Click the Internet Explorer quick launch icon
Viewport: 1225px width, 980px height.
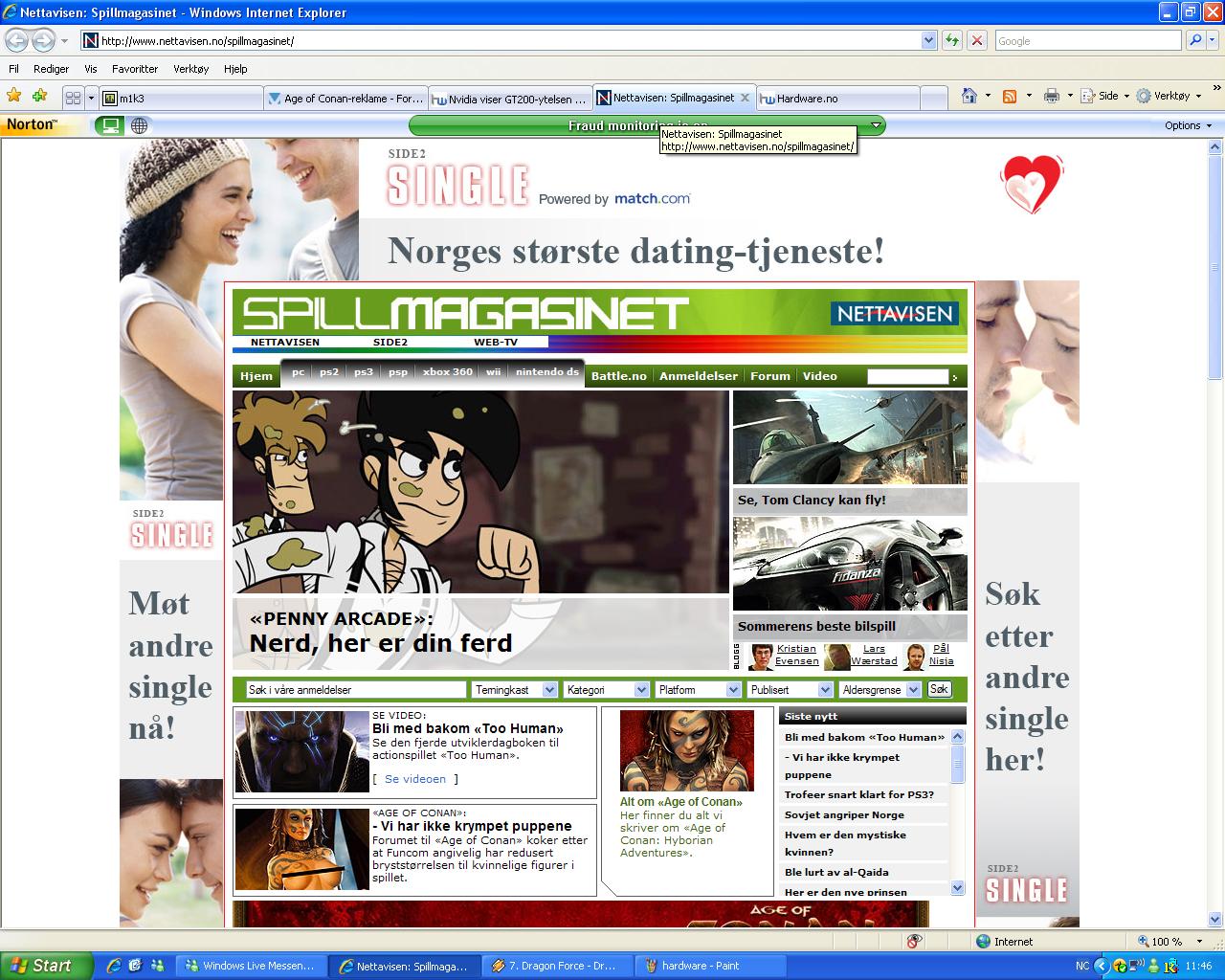(114, 966)
